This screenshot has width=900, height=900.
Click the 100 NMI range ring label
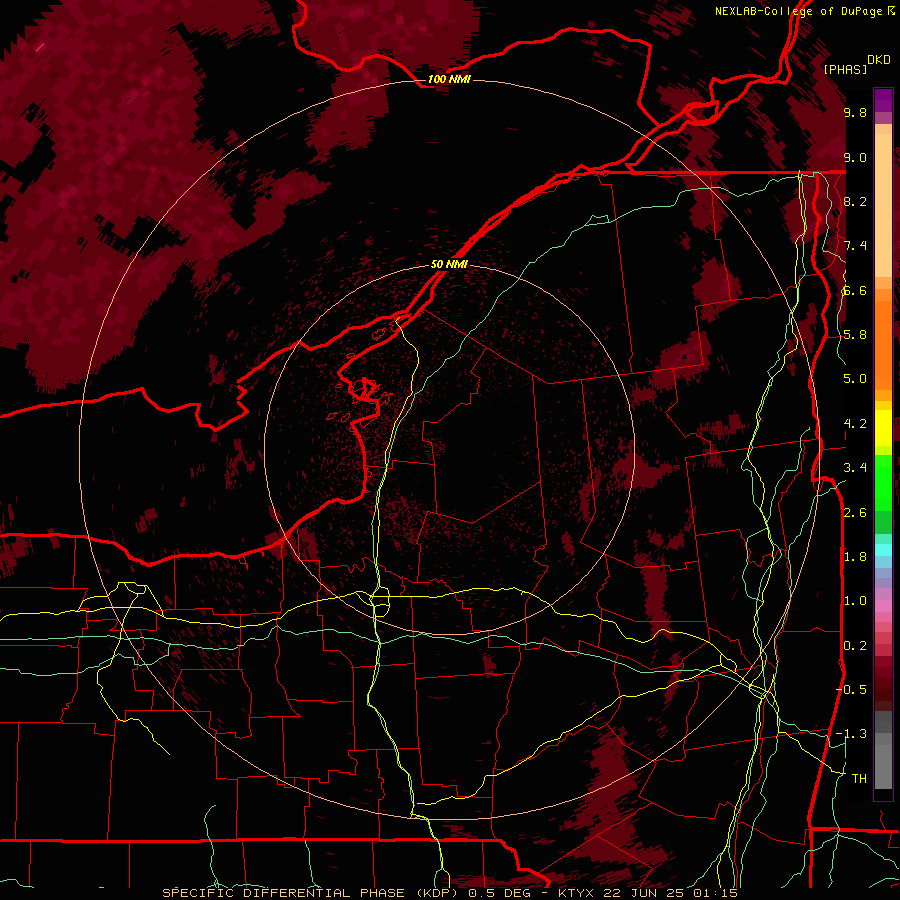pos(449,79)
